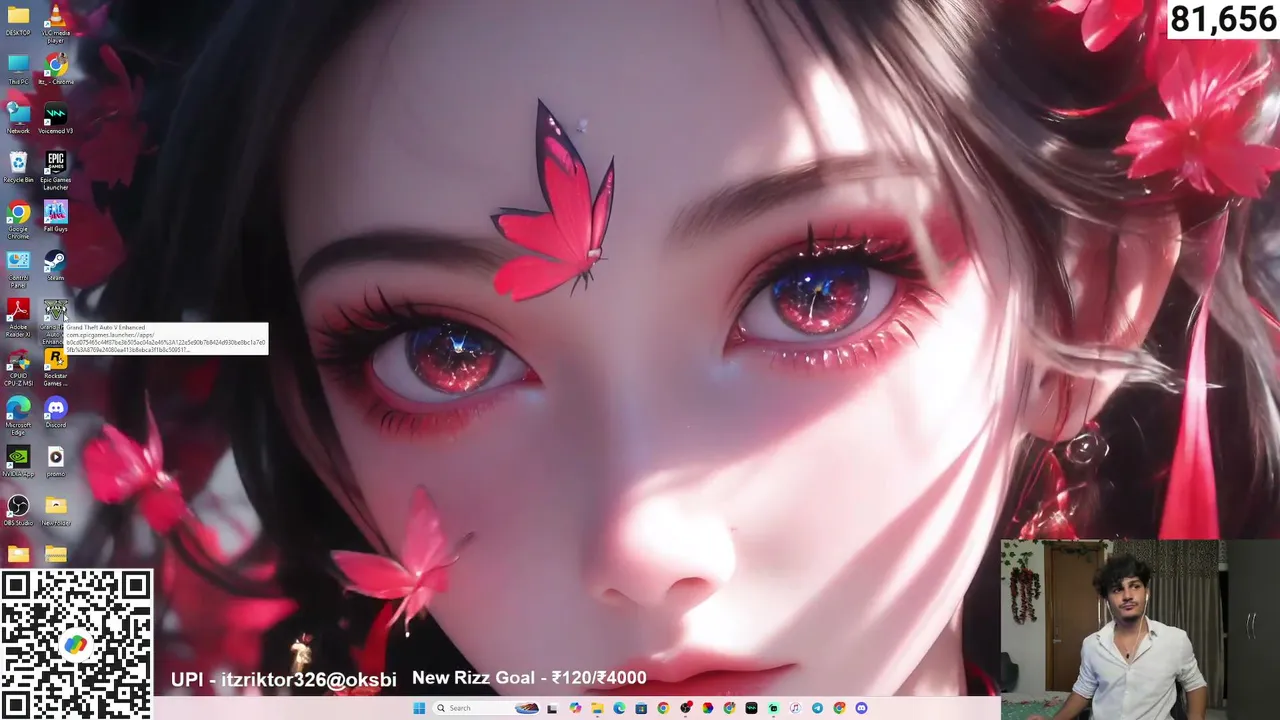Open File Explorer from the taskbar
Viewport: 1280px width, 720px height.
pyautogui.click(x=597, y=708)
